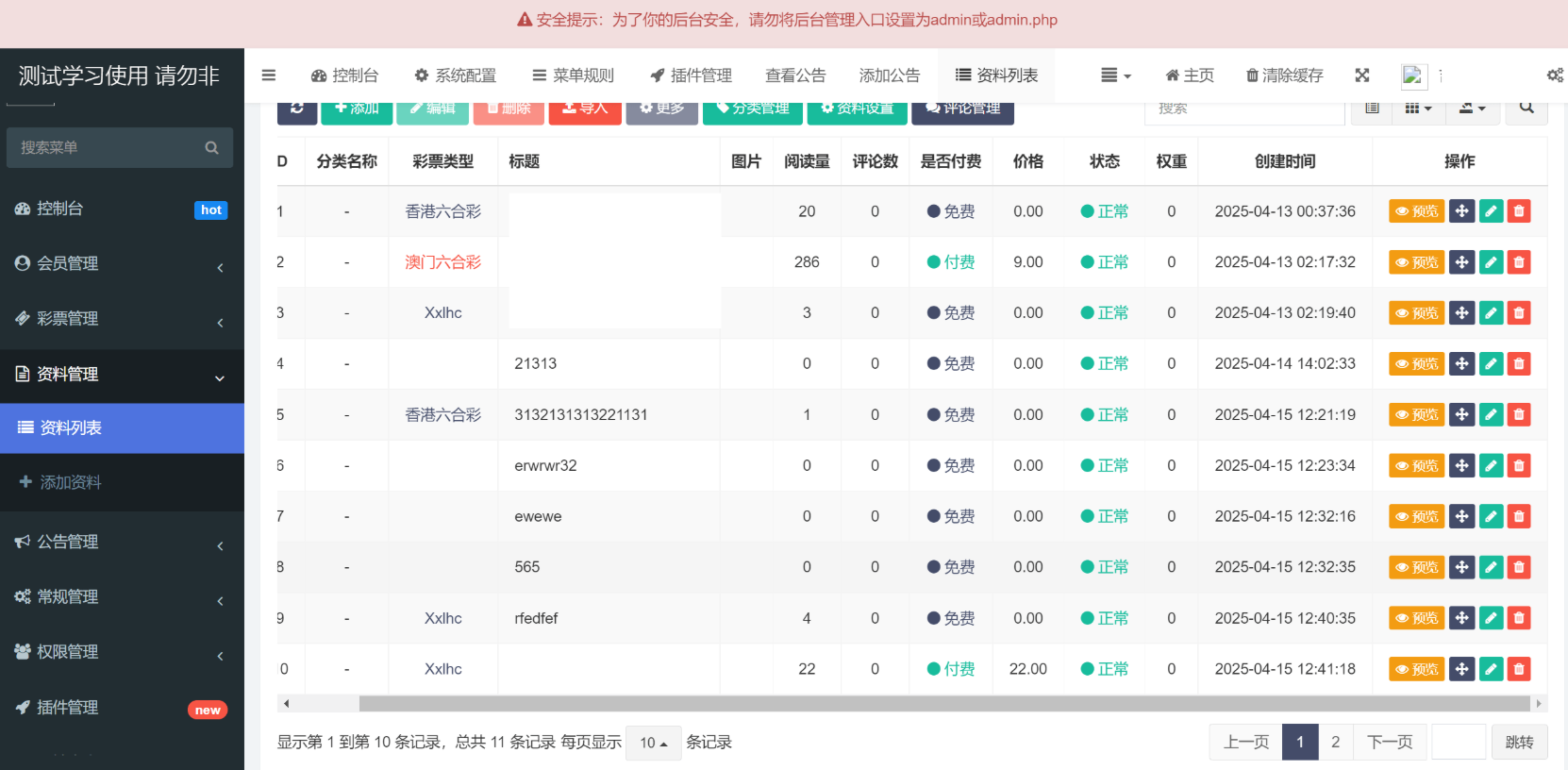Click the 下一页 next page button

pyautogui.click(x=1390, y=743)
